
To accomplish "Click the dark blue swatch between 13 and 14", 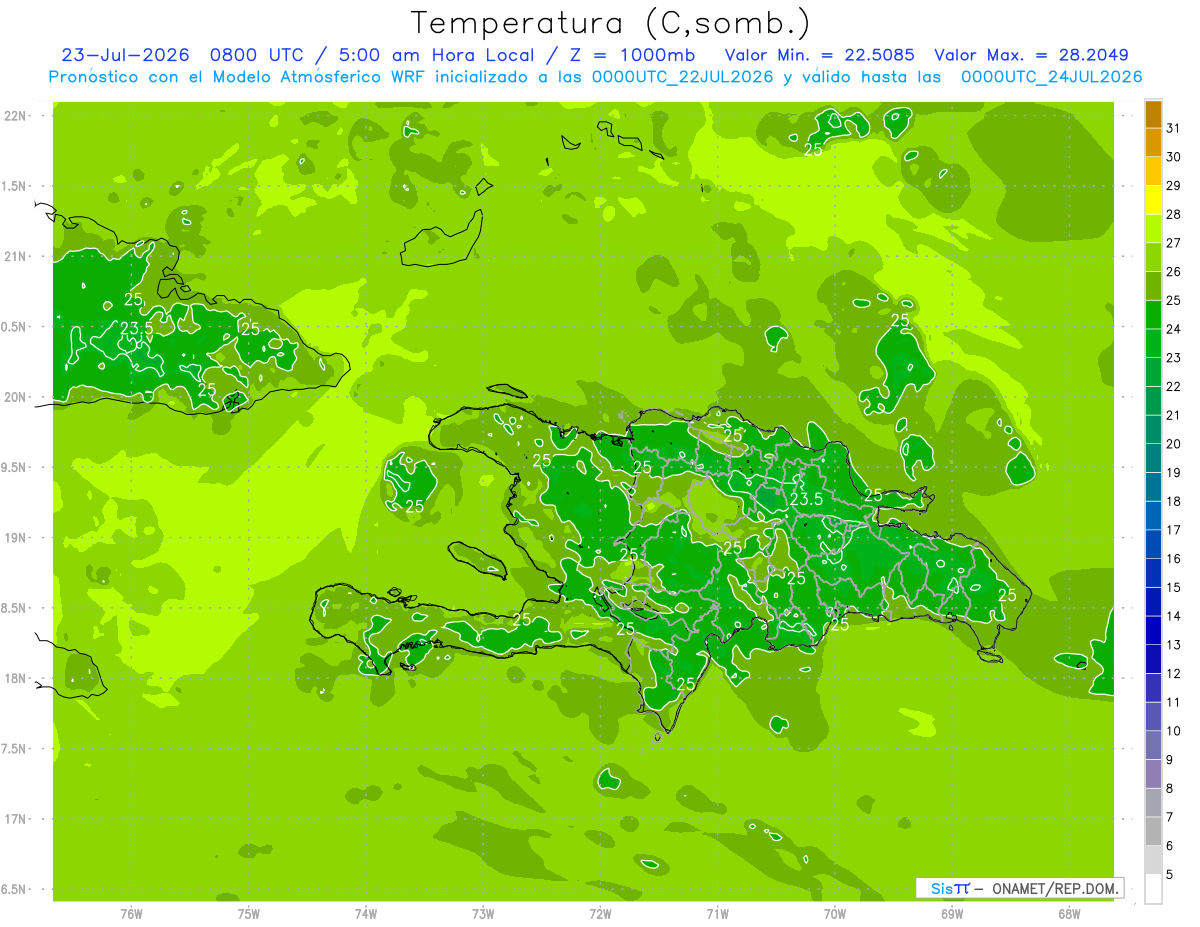I will [x=1153, y=631].
